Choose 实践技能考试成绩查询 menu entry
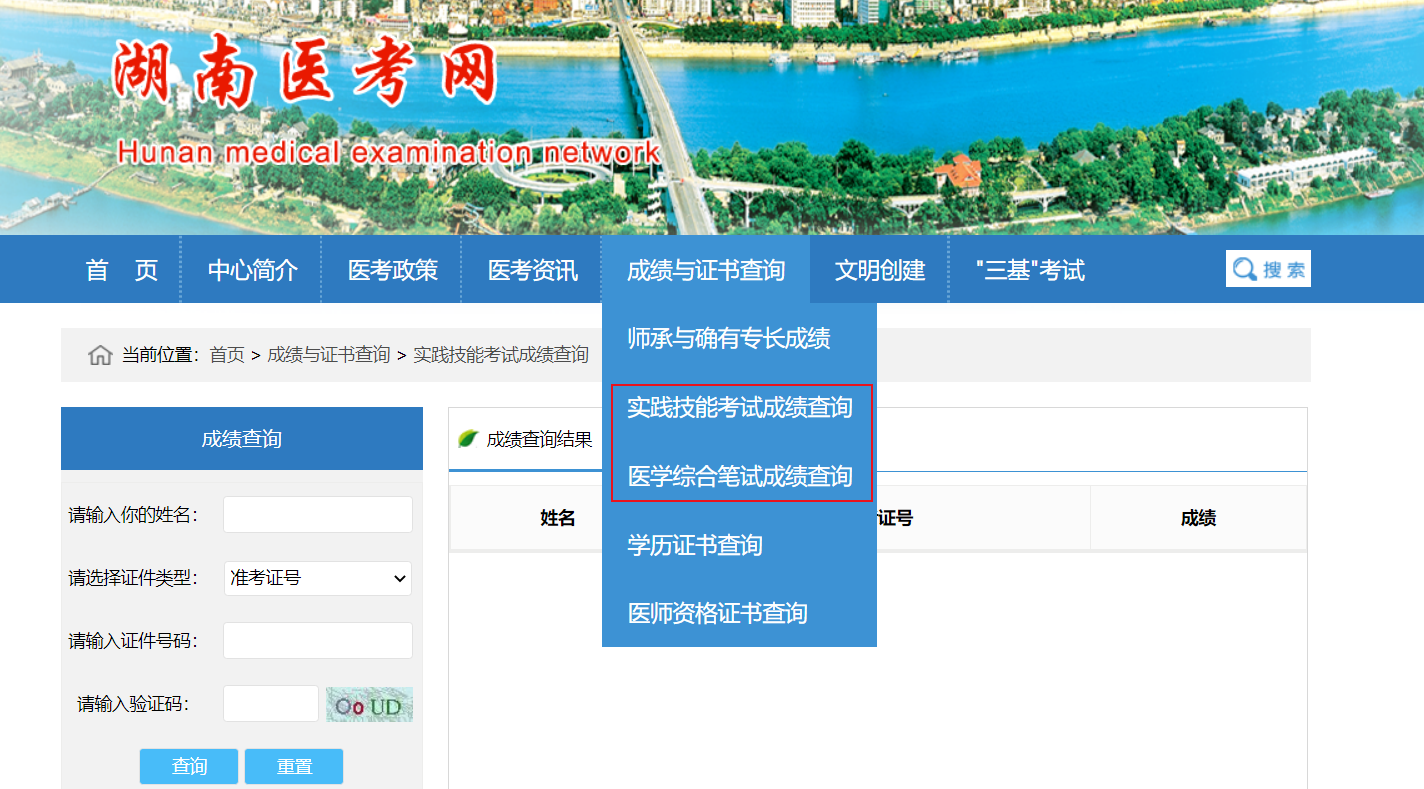The image size is (1424, 789). [739, 408]
